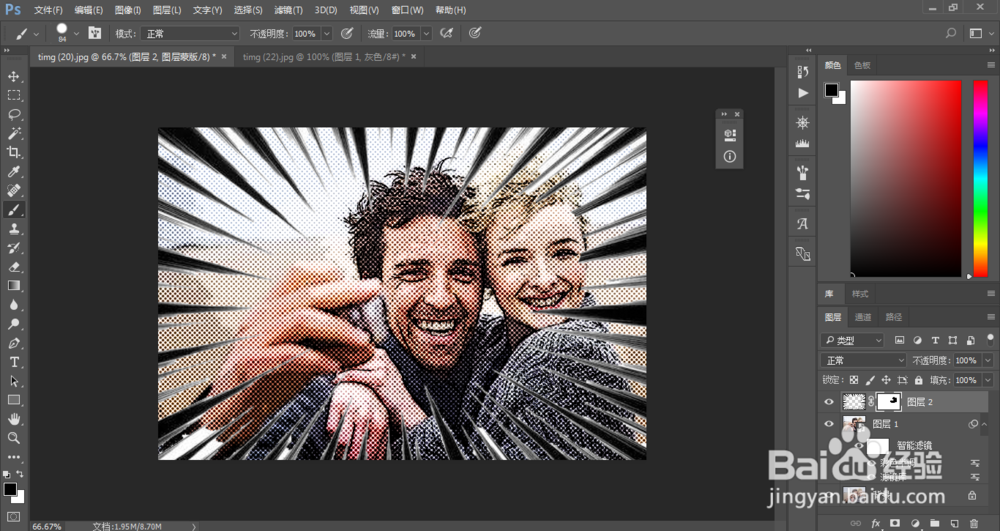Switch to timing (22).jpg document tab

coord(324,57)
